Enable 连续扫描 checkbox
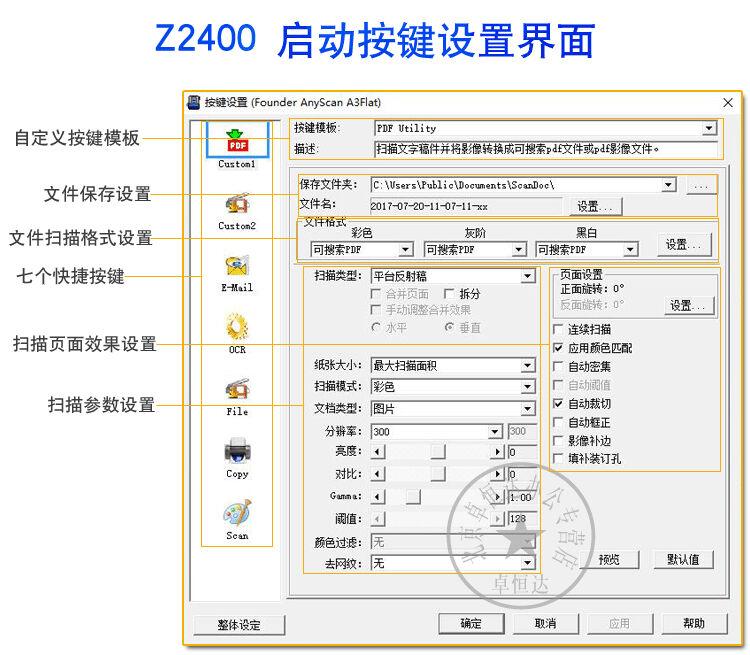Screen dimensions: 750x655 pos(558,329)
